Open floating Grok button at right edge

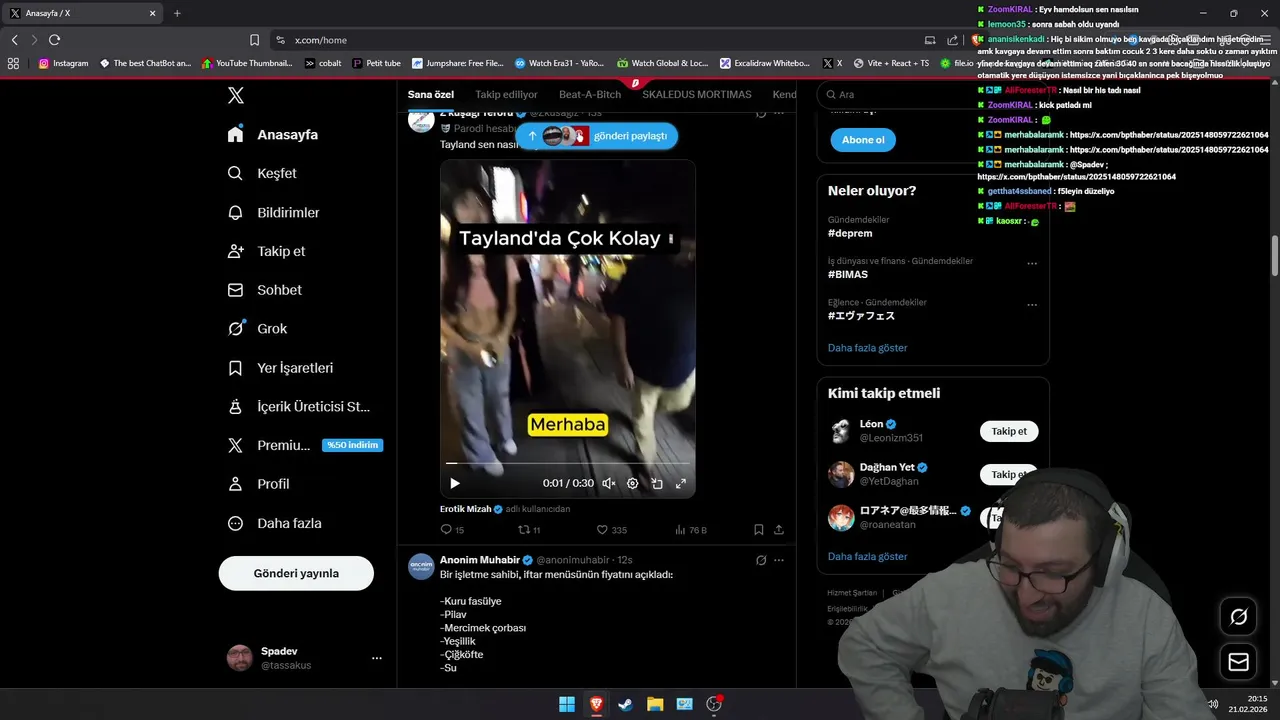1238,617
